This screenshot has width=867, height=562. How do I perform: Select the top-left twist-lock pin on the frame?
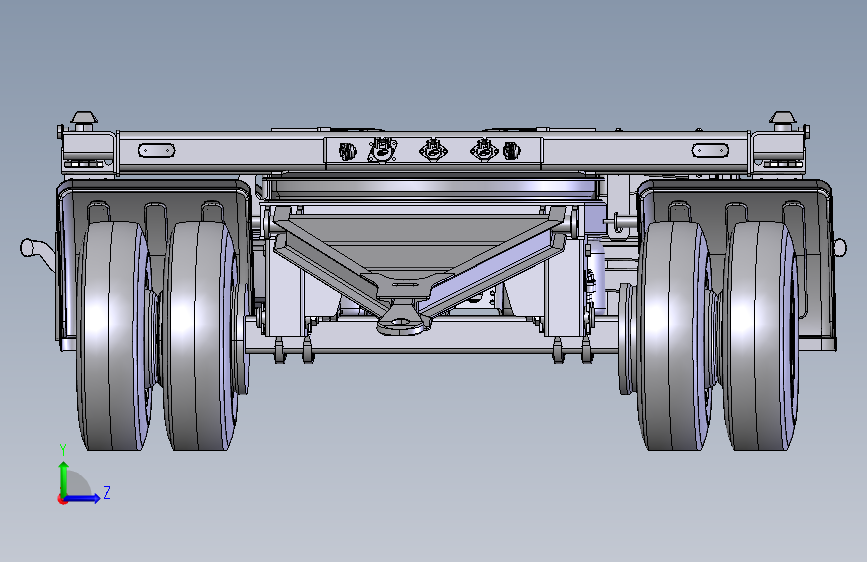click(x=84, y=121)
